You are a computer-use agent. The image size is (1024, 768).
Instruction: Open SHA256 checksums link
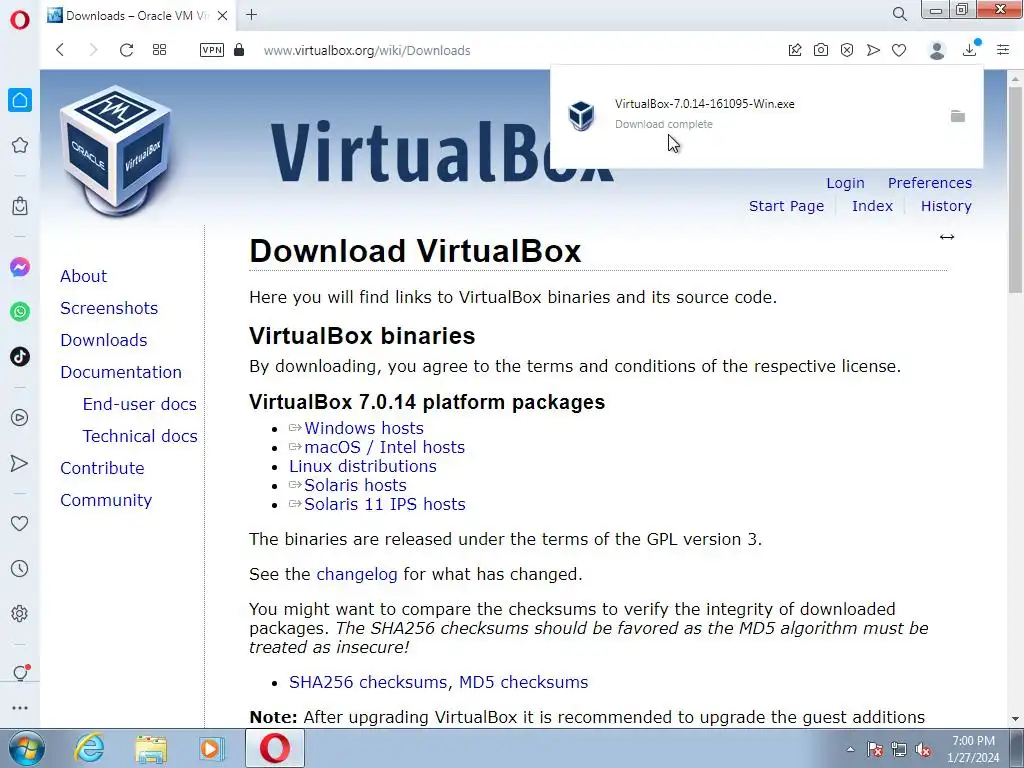[x=368, y=682]
